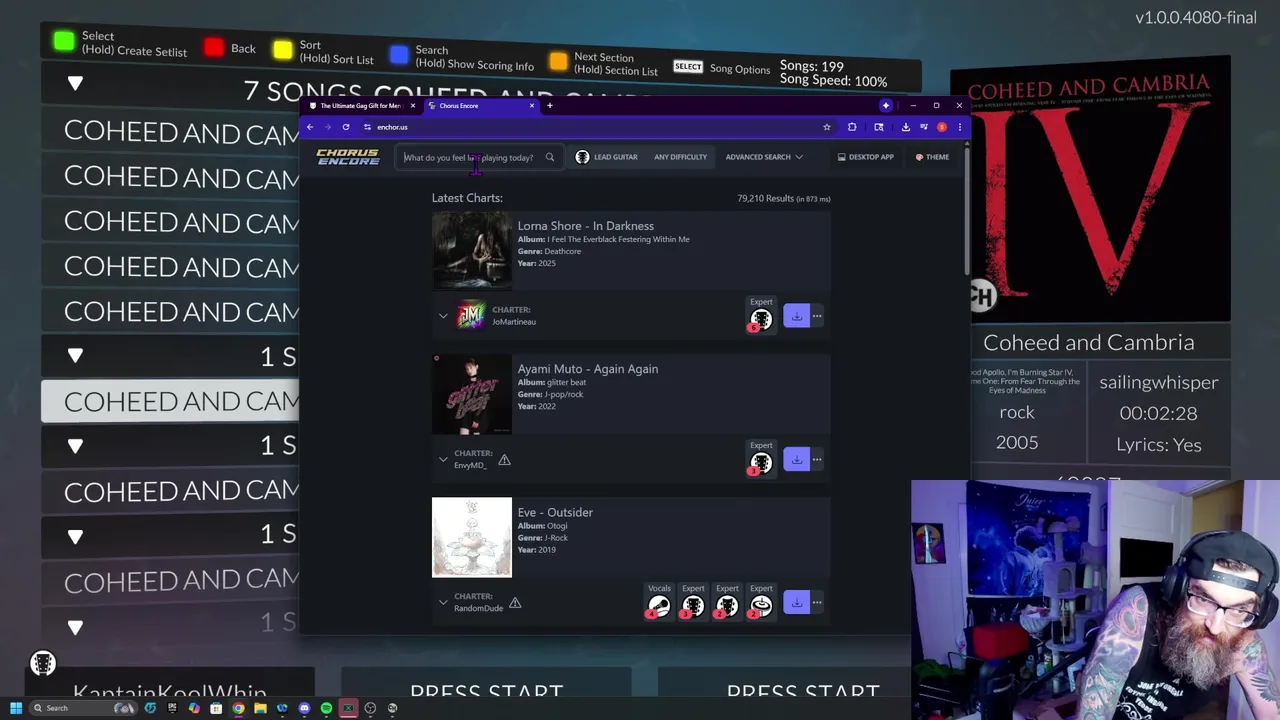Expand Advanced Search options
The image size is (1280, 720).
point(764,157)
